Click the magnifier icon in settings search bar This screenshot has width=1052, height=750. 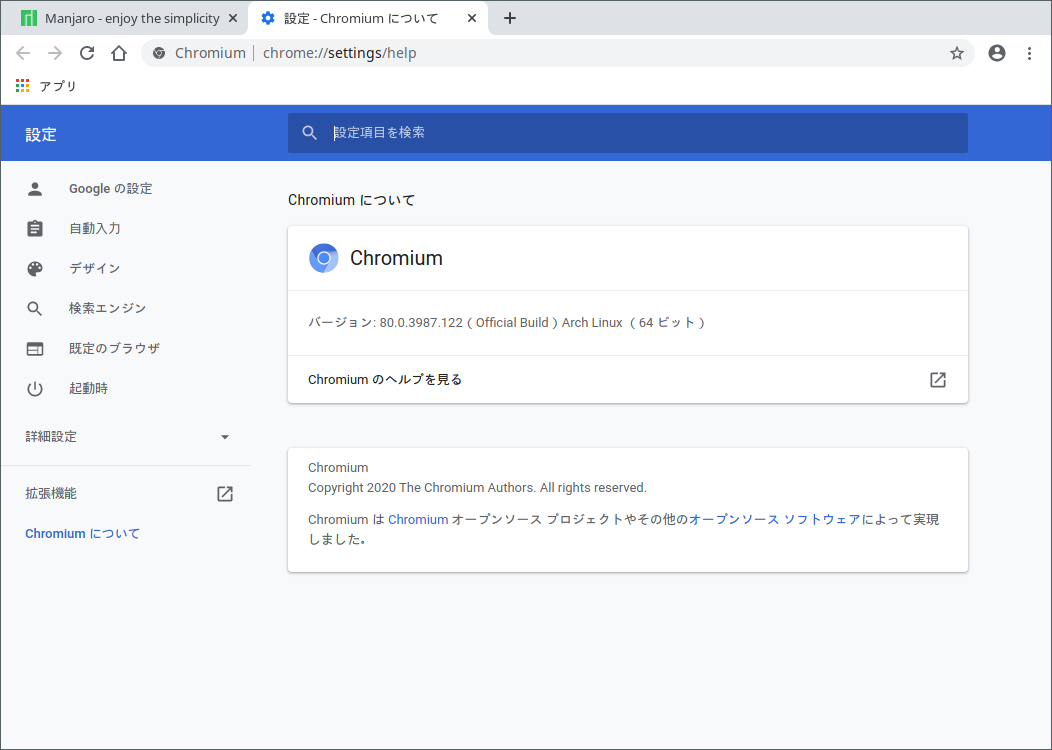[x=309, y=133]
